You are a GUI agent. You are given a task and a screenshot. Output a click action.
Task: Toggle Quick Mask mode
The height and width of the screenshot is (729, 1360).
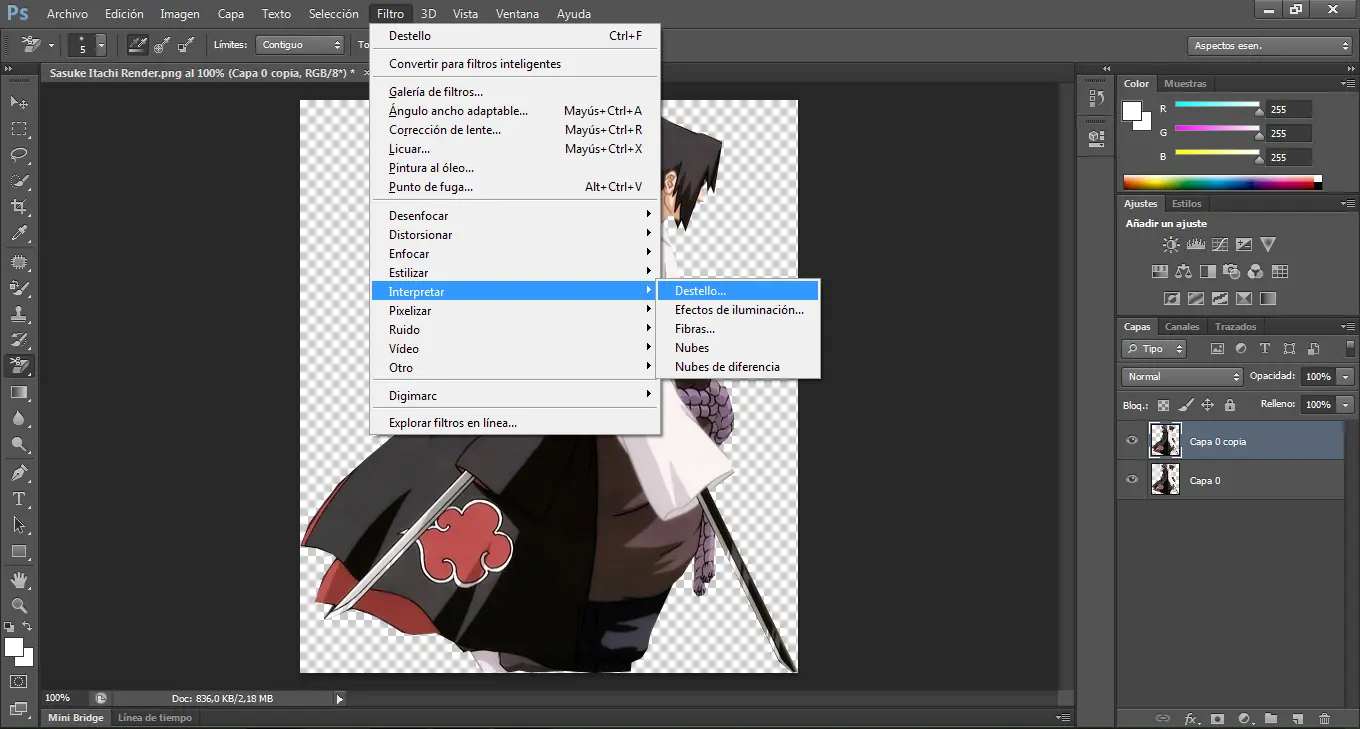tap(18, 682)
